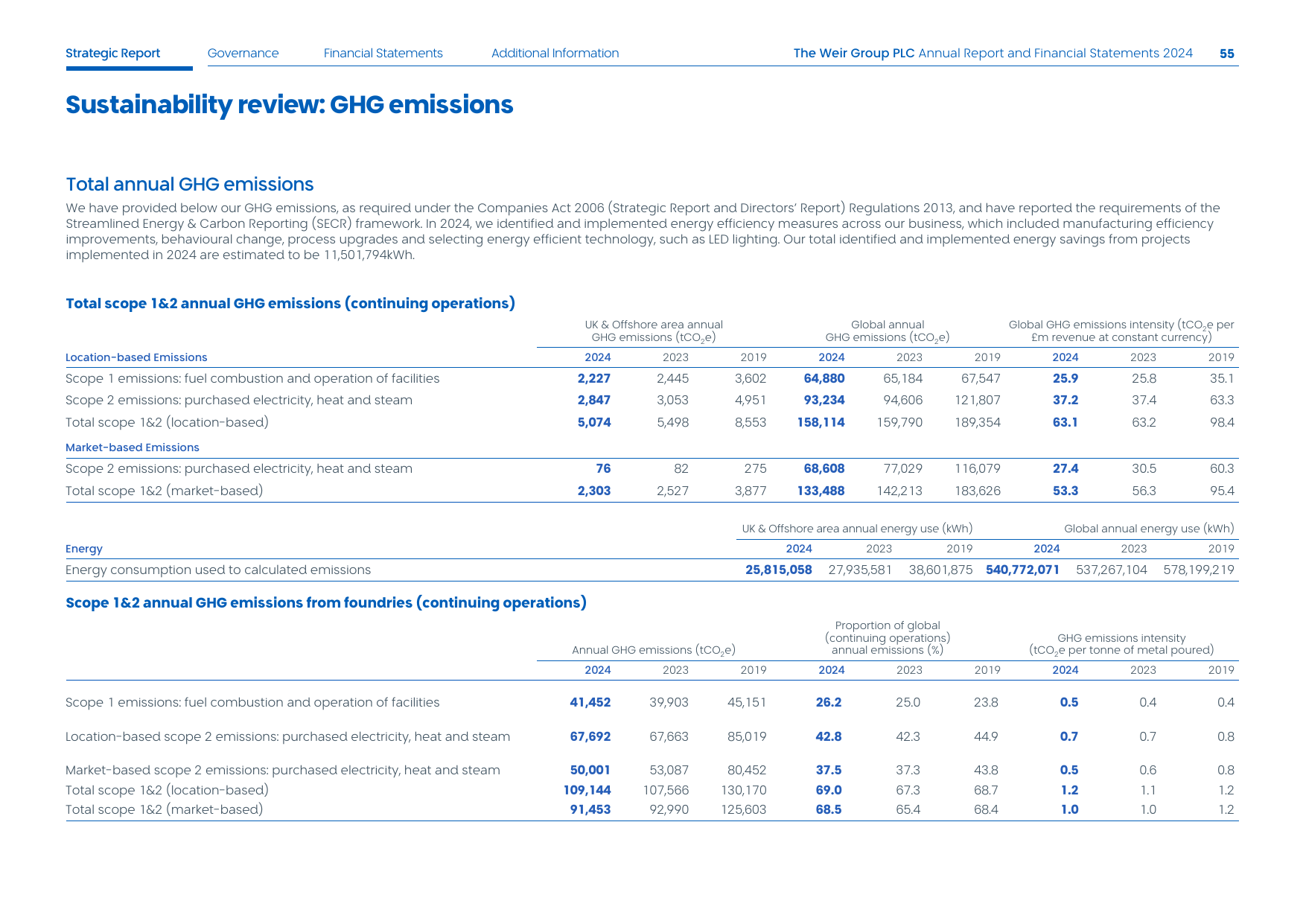Select proportion of global value 69.0
1306x924 pixels.
[829, 790]
